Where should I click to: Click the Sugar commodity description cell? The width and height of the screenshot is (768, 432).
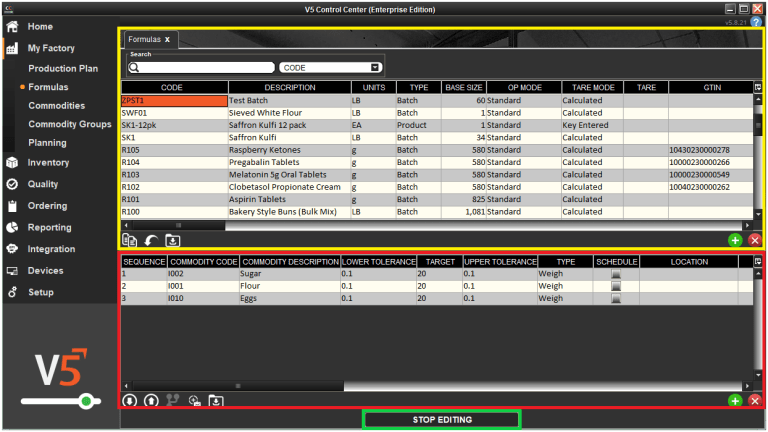(x=289, y=274)
